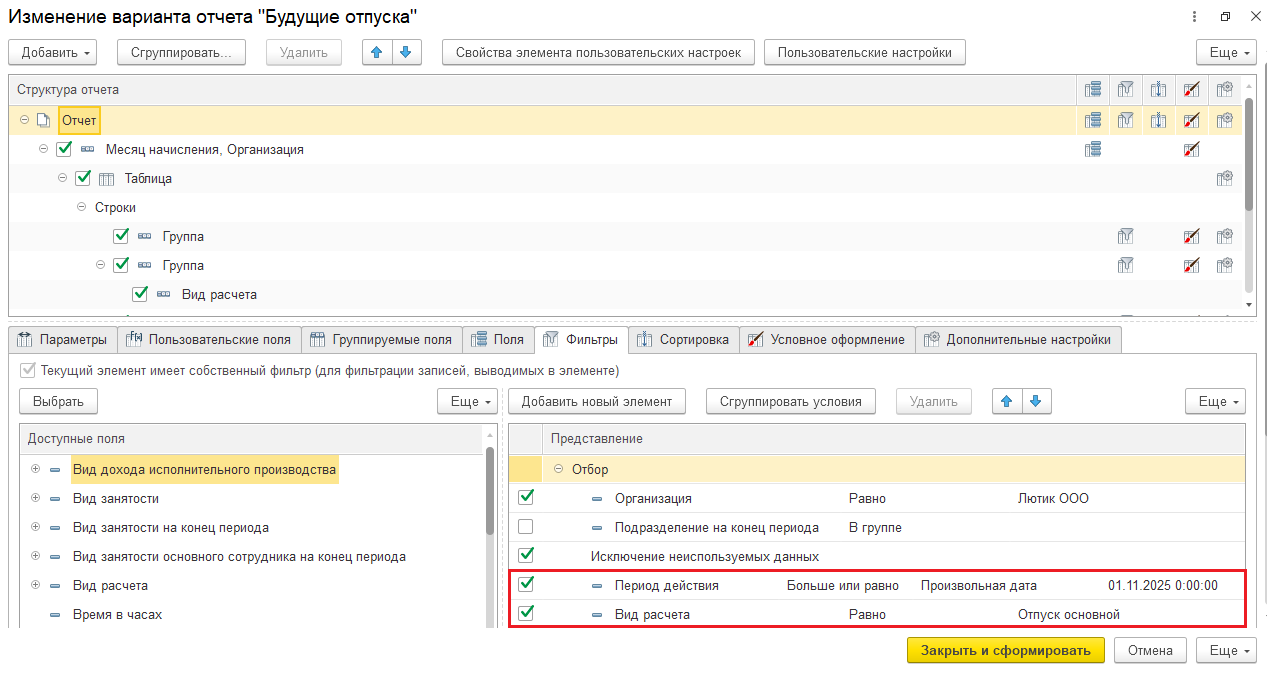This screenshot has width=1267, height=674.
Task: Click Закрыть и сформировать button
Action: 1006,650
